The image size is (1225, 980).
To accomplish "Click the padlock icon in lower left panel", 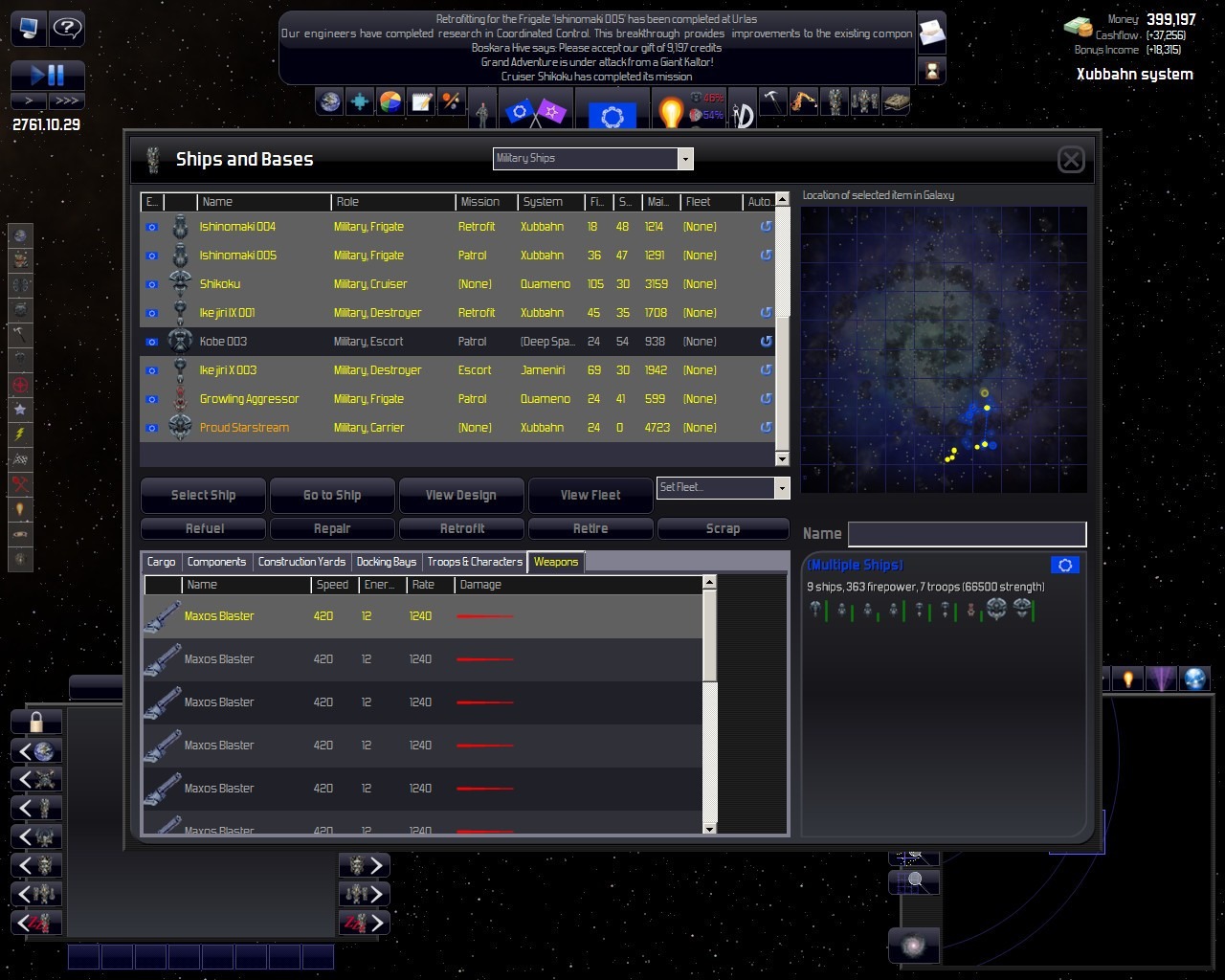I will point(36,722).
